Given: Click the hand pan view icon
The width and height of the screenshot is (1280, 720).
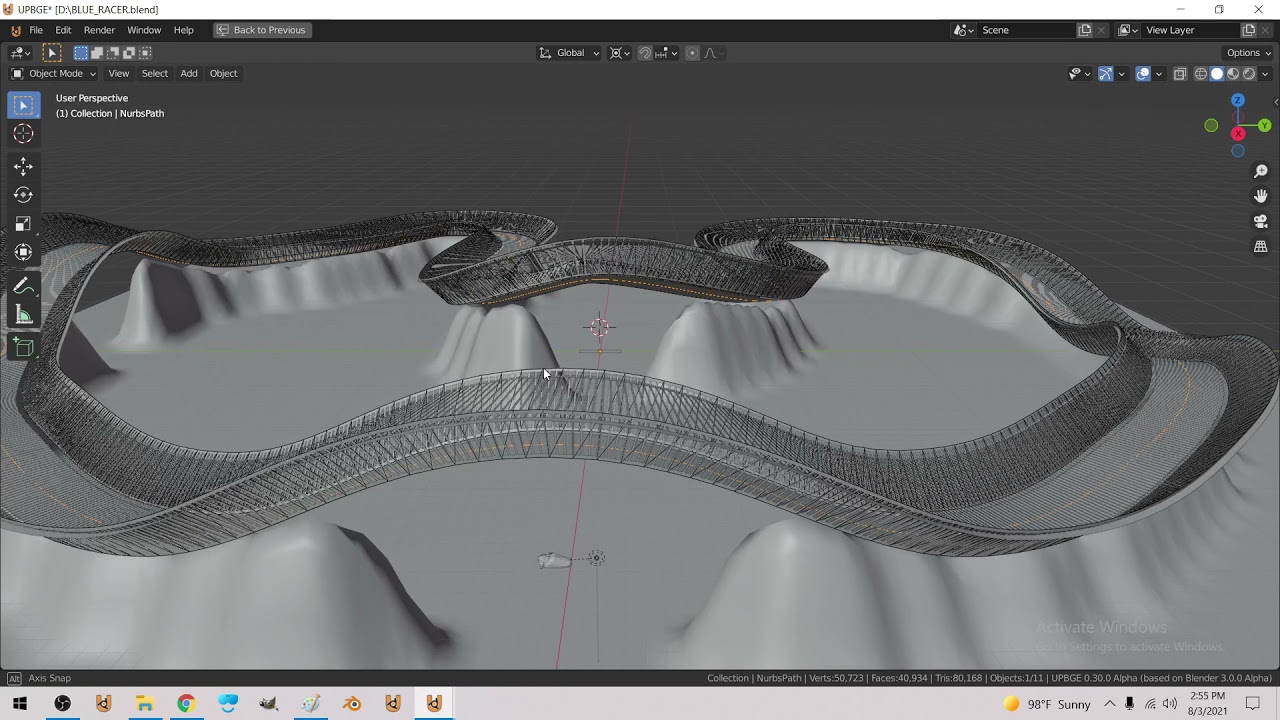Looking at the screenshot, I should (x=1261, y=196).
